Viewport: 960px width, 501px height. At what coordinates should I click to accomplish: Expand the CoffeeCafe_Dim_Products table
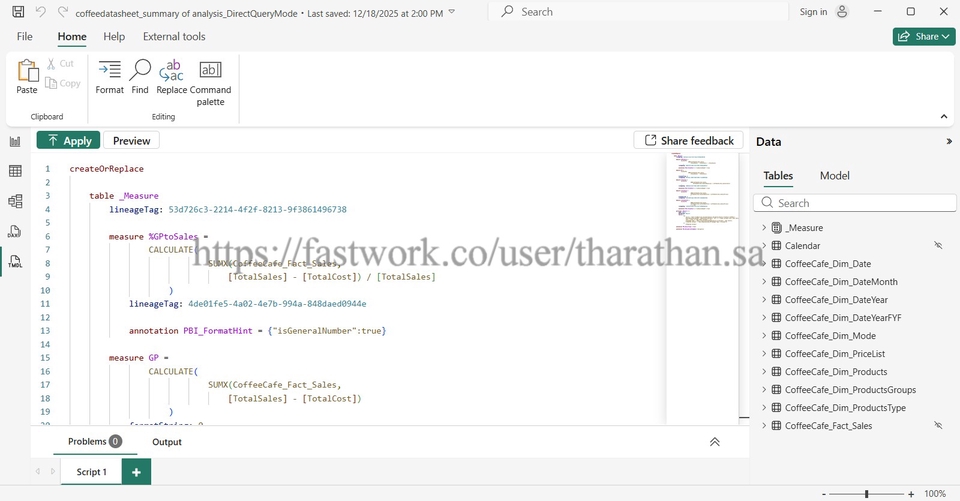(764, 372)
